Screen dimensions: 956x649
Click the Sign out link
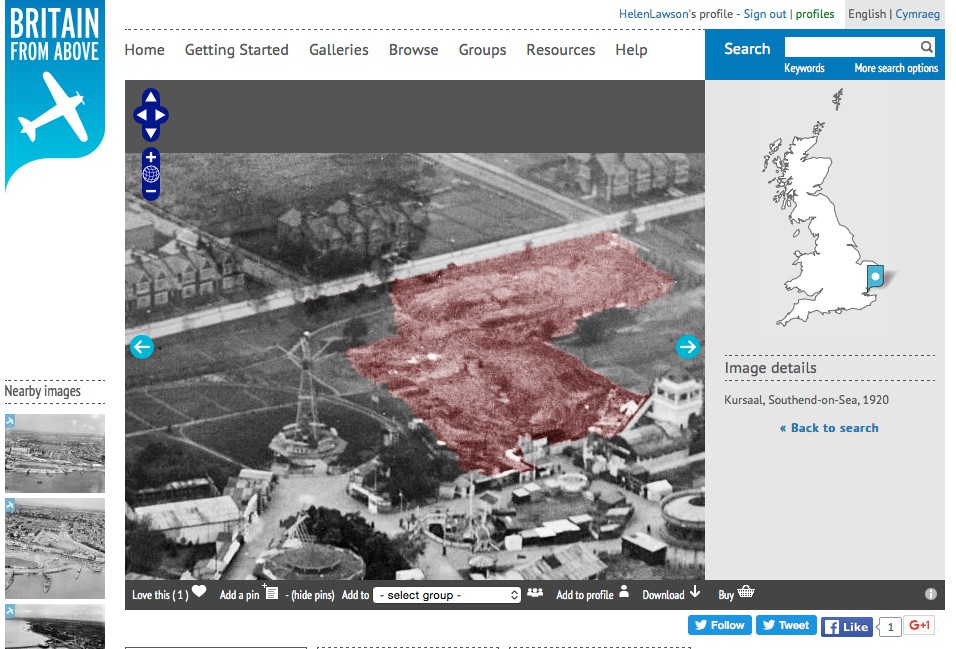point(765,14)
